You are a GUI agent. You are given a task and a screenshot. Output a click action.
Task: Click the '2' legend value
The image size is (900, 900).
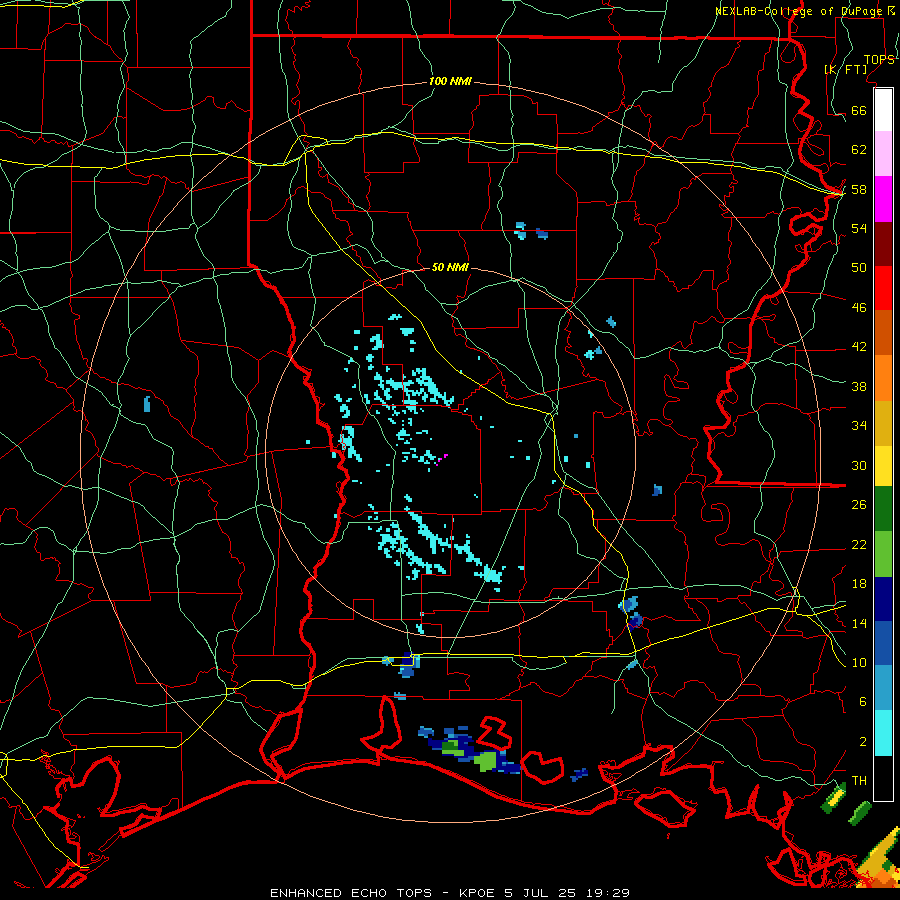863,742
